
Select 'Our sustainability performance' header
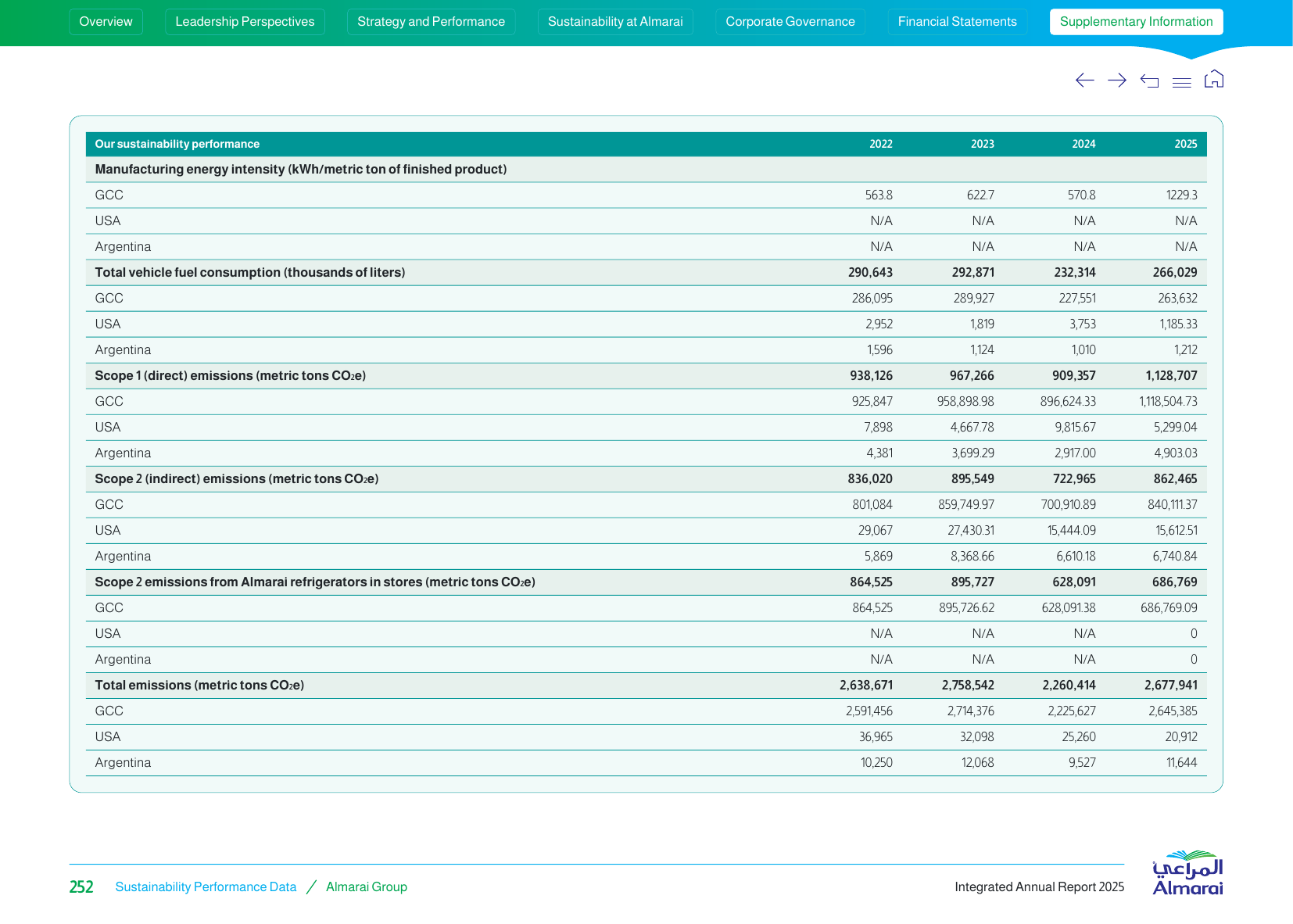coord(177,144)
